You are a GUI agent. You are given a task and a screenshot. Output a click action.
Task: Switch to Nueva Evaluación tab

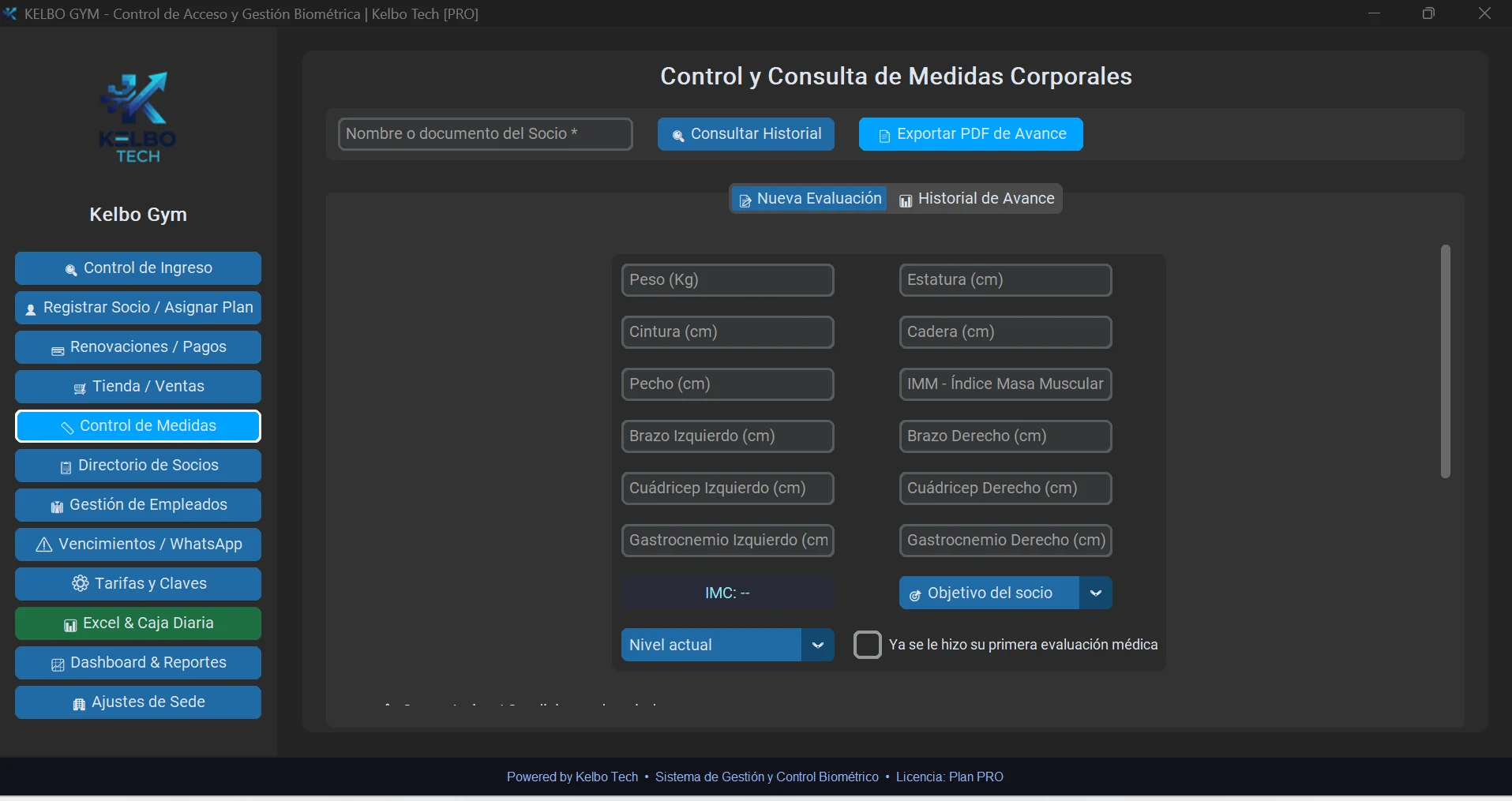[x=809, y=199]
